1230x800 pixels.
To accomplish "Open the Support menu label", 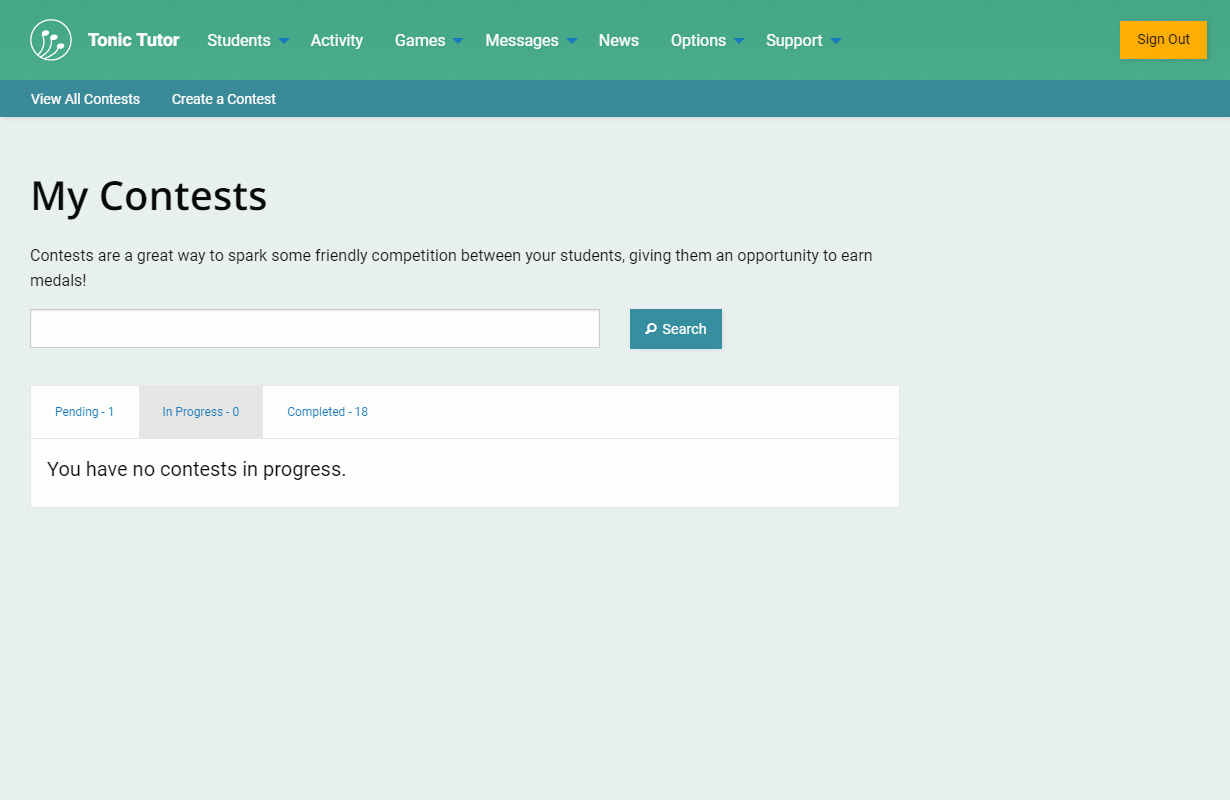I will [794, 40].
